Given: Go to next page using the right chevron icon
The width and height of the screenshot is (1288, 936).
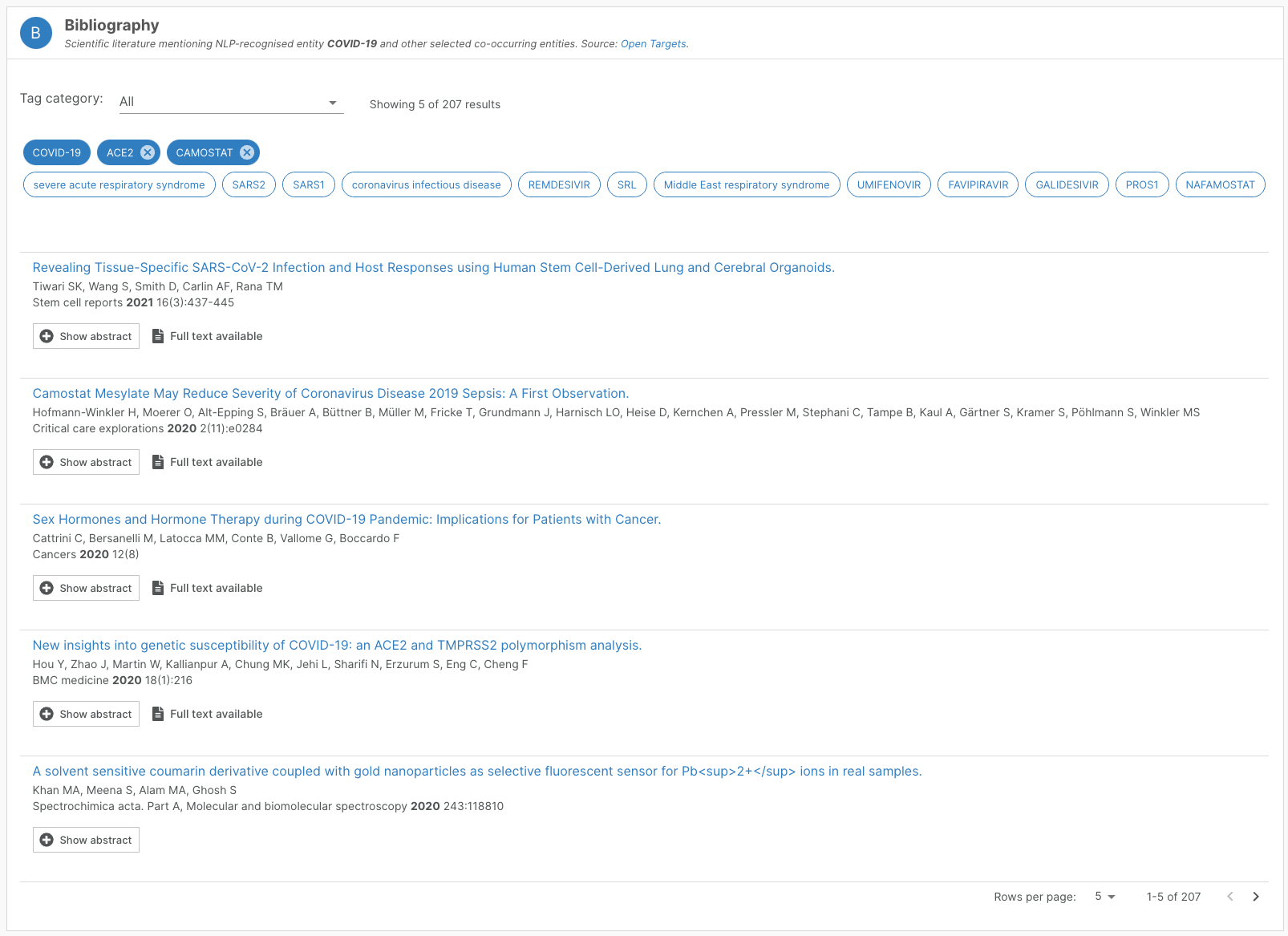Looking at the screenshot, I should (x=1256, y=897).
